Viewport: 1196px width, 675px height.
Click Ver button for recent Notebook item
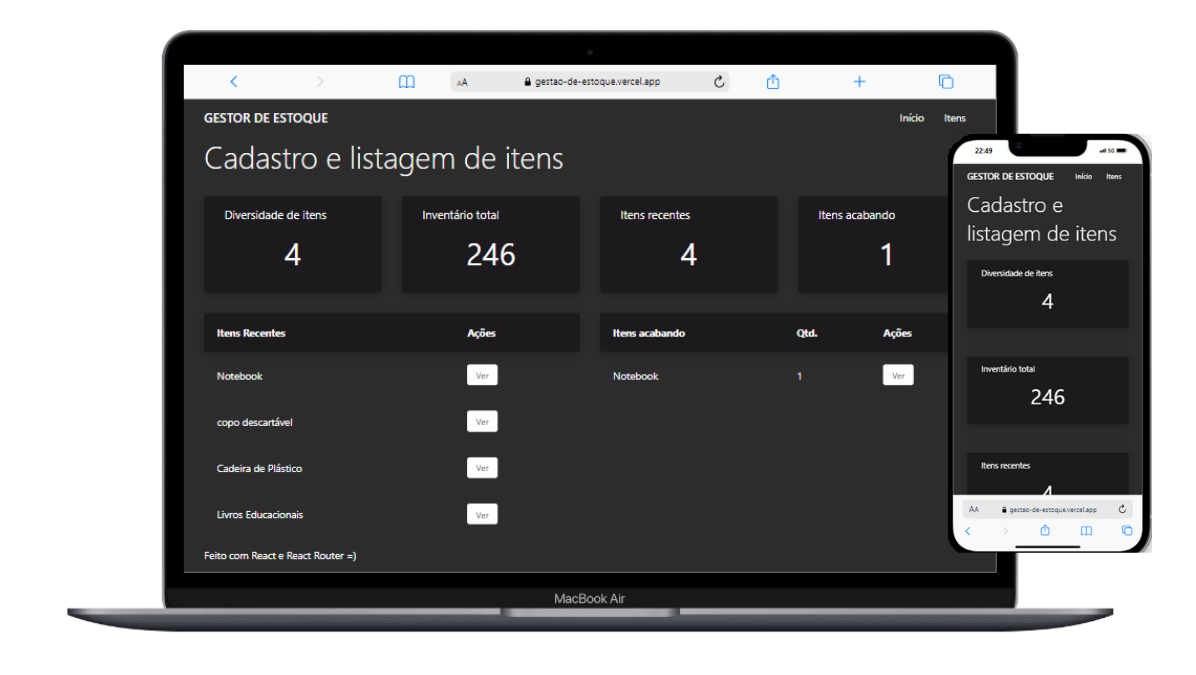[482, 376]
